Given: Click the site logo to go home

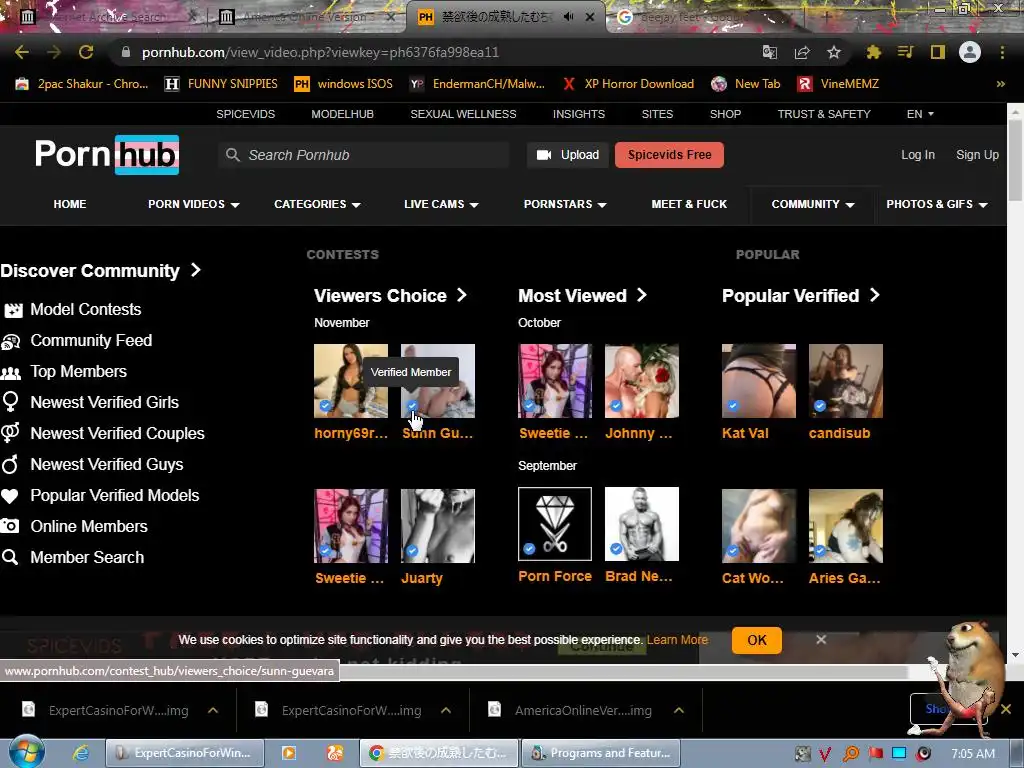Looking at the screenshot, I should 107,155.
